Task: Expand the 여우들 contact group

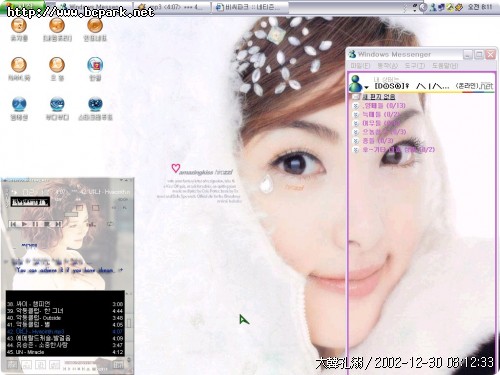Action: [x=356, y=123]
